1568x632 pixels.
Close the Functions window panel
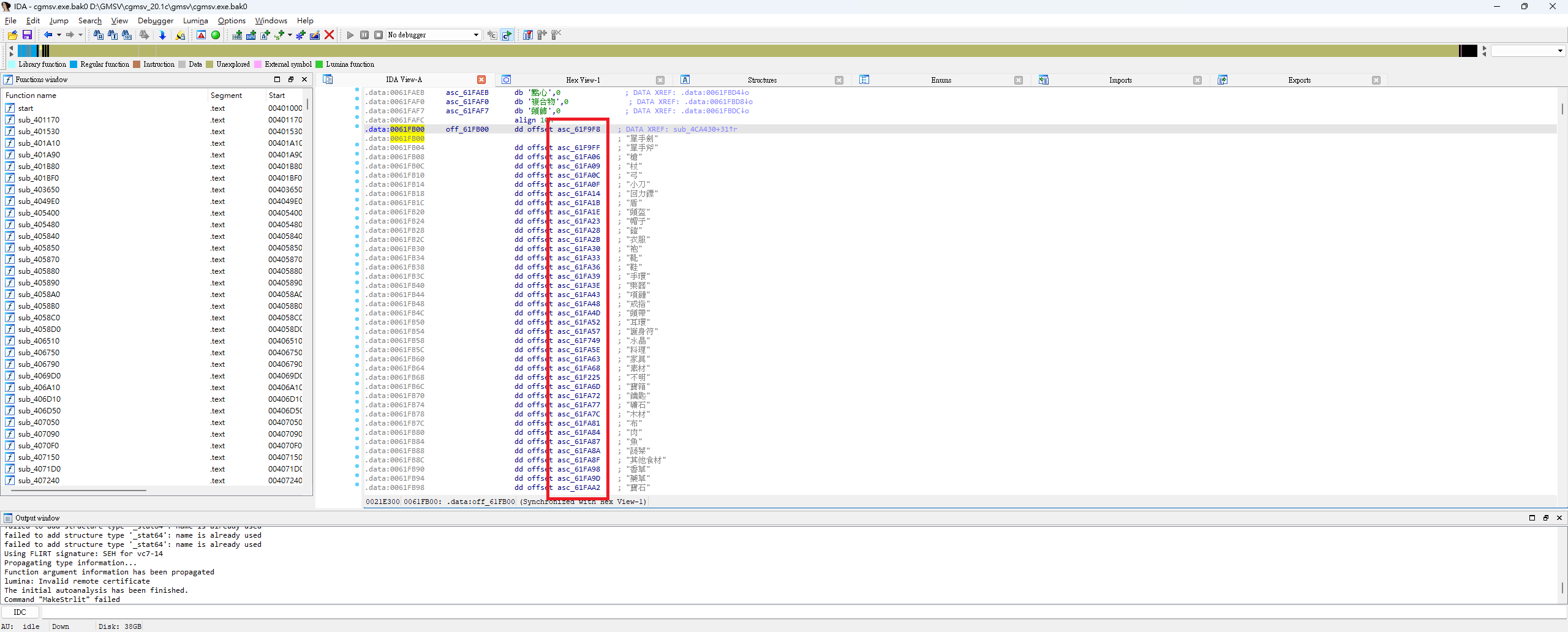pyautogui.click(x=304, y=80)
